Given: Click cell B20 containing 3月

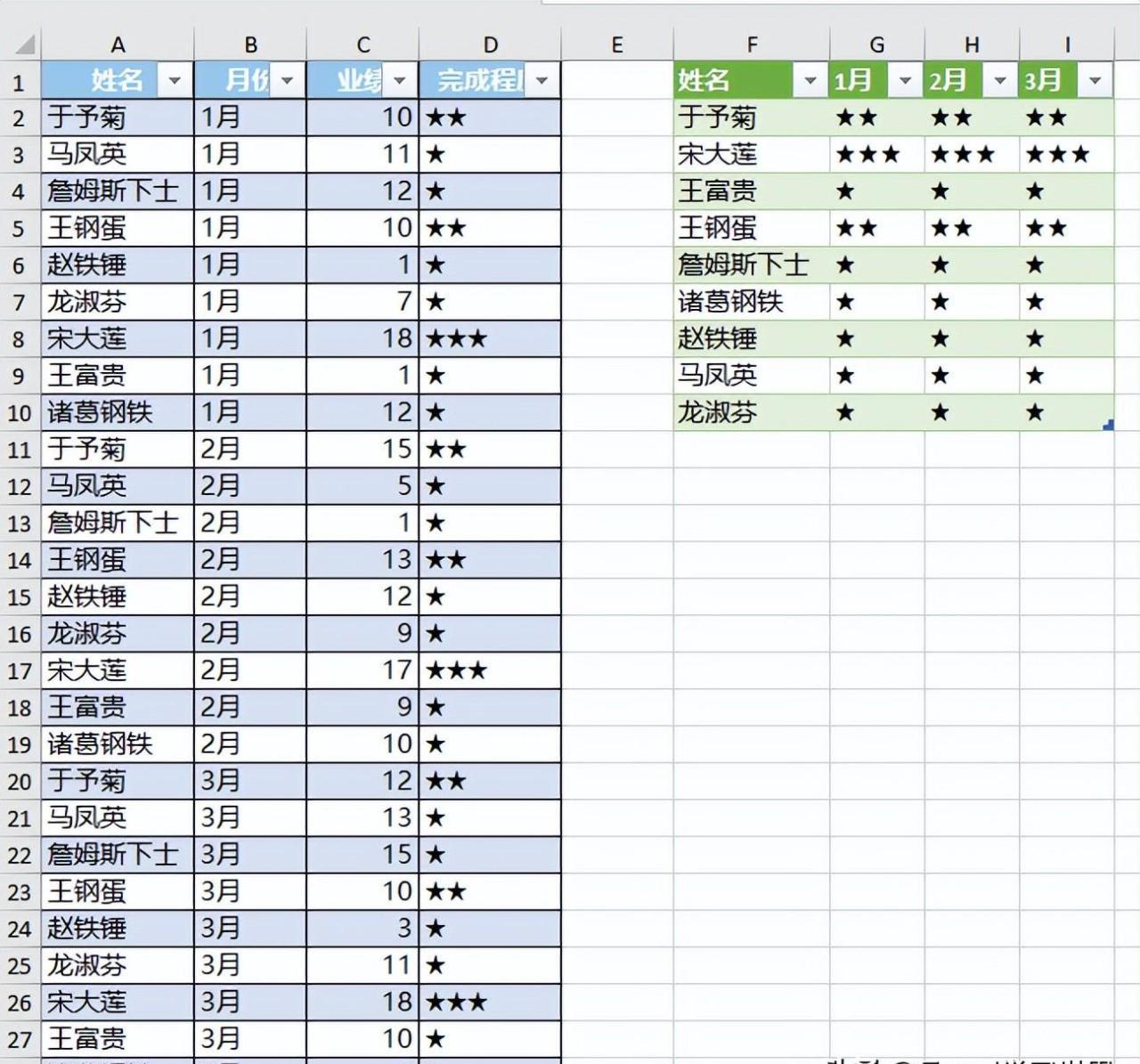Looking at the screenshot, I should (x=250, y=781).
